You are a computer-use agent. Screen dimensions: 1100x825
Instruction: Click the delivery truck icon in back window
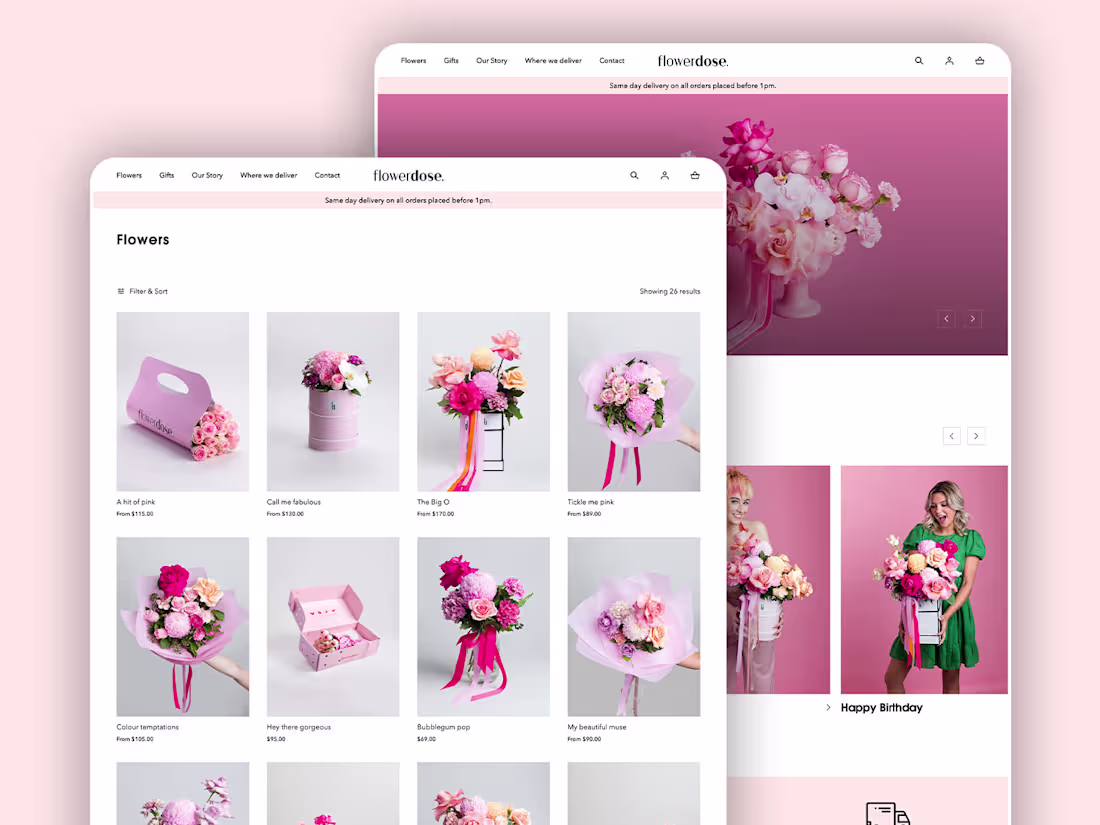(887, 814)
